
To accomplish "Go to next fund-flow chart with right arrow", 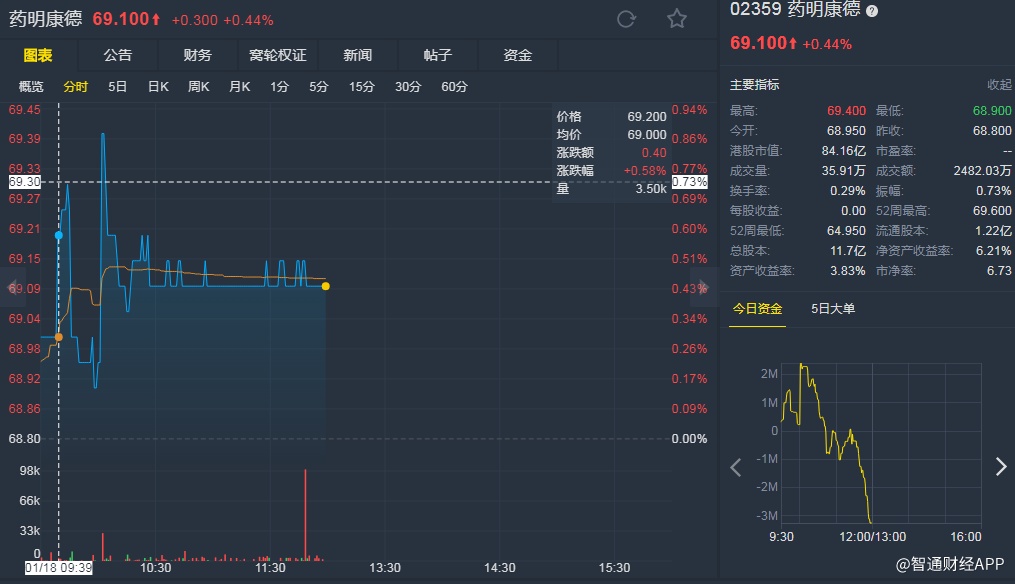I will point(1001,467).
